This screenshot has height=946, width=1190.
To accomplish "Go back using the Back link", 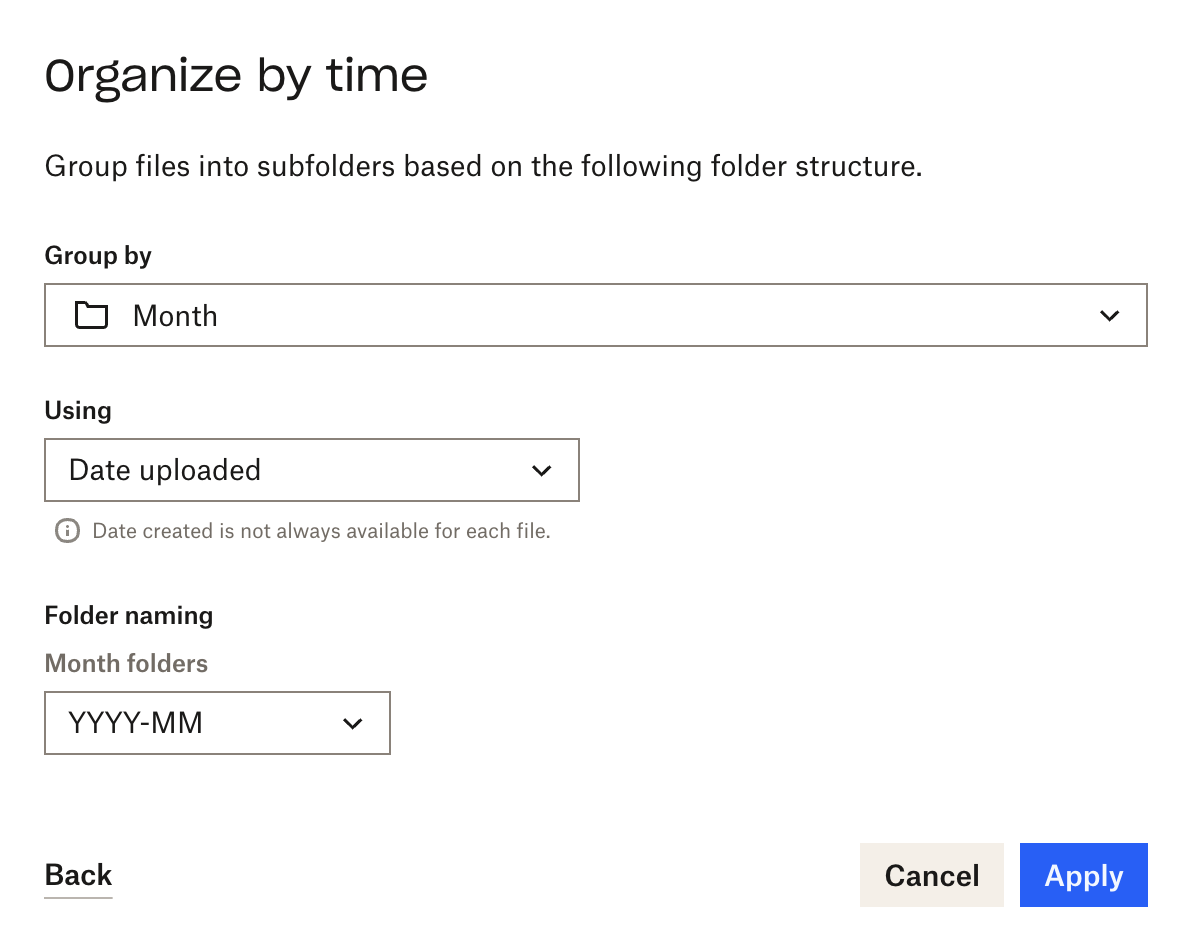I will click(78, 875).
